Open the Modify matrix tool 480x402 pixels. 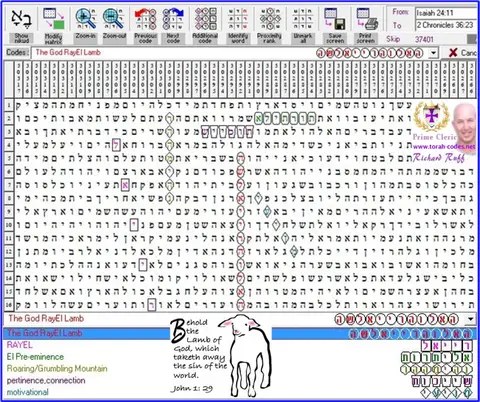coord(53,19)
